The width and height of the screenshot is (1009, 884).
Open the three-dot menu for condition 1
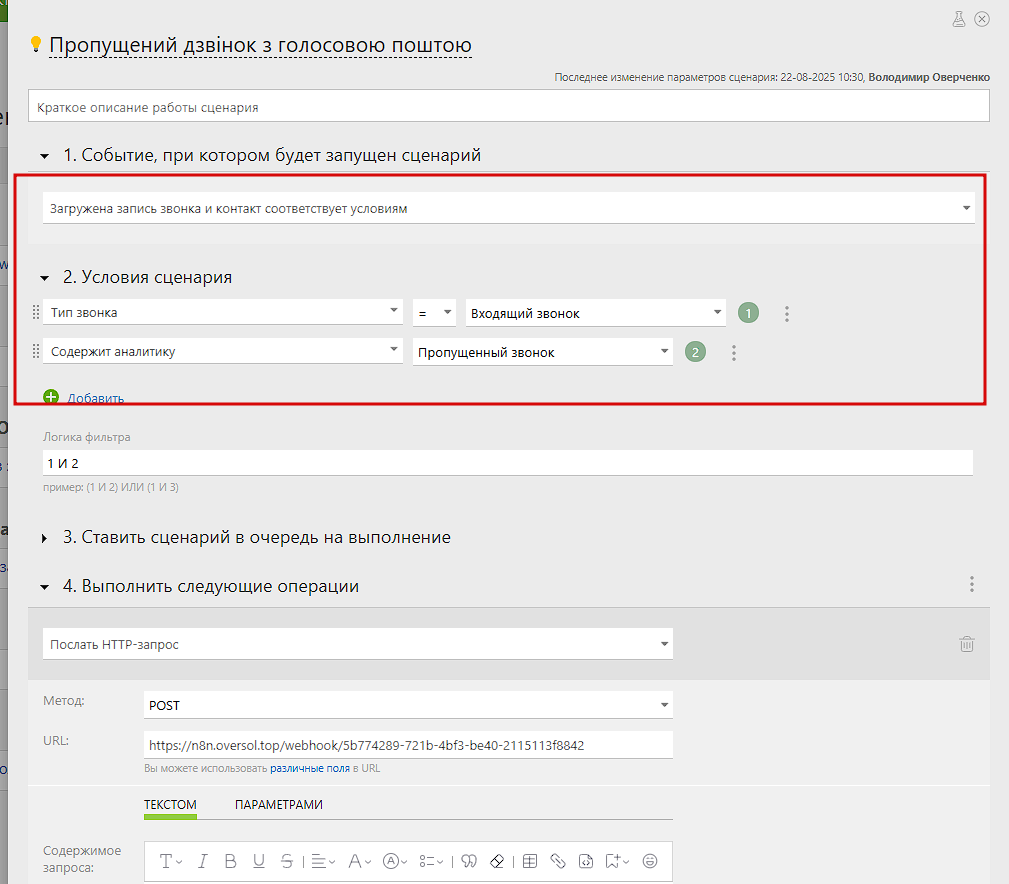786,314
